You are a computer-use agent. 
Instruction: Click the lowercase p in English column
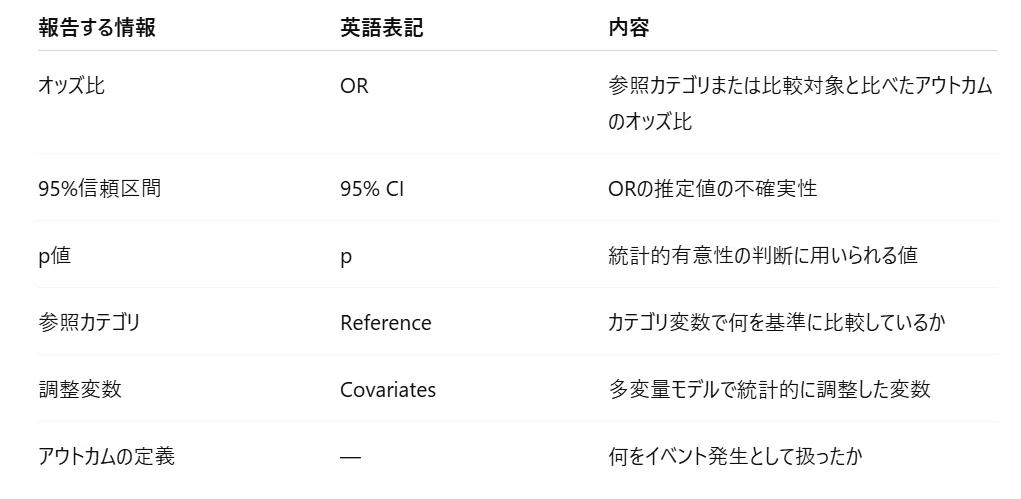(x=346, y=257)
